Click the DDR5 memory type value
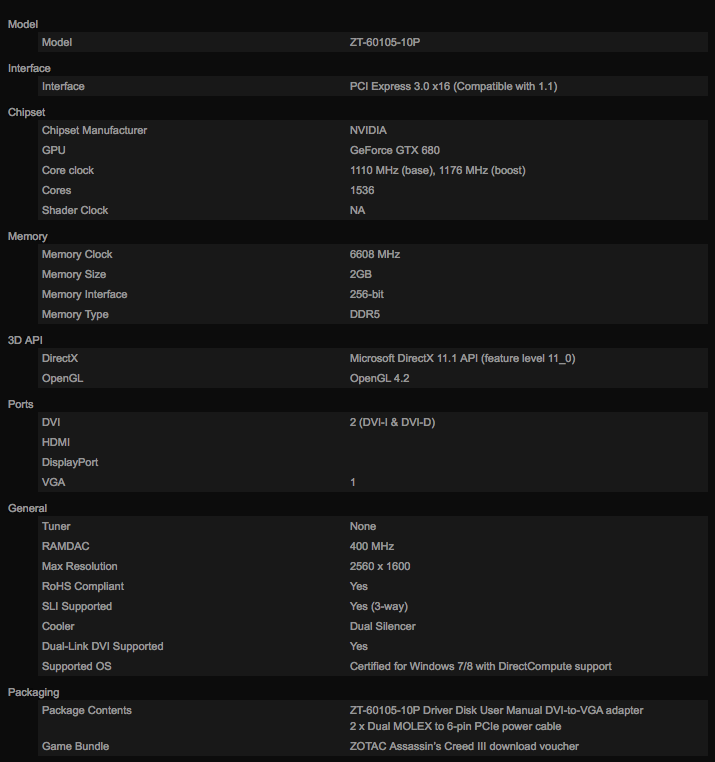 [x=364, y=315]
